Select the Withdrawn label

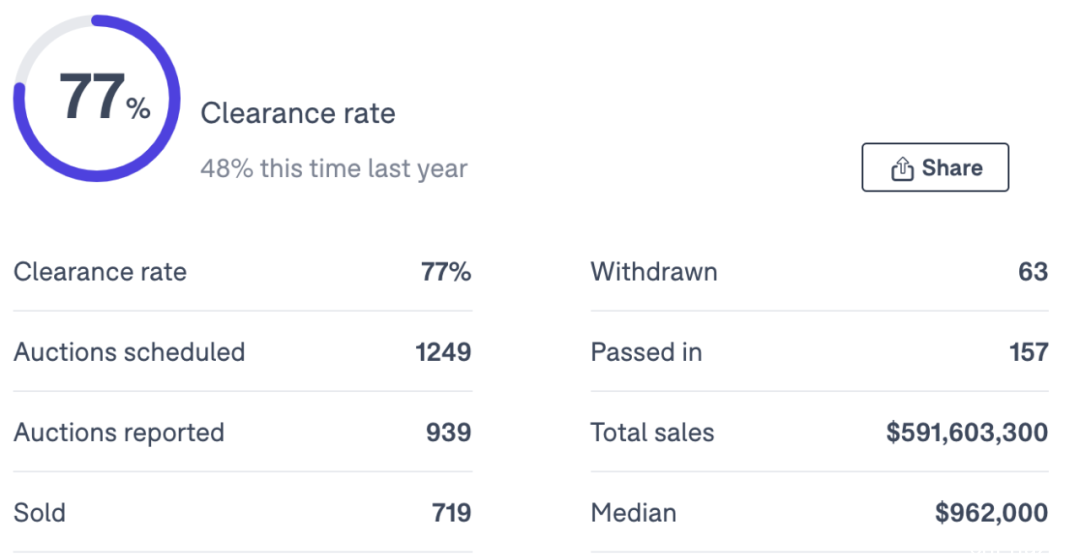[x=654, y=272]
